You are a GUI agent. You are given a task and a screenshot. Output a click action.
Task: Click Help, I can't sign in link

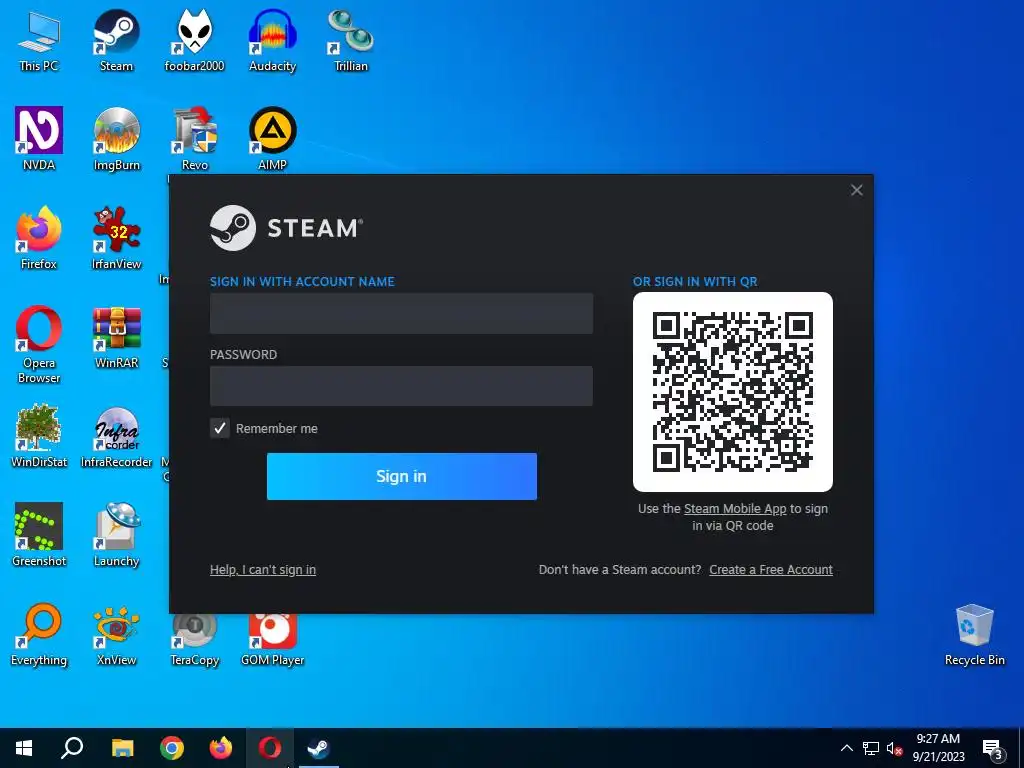pos(263,569)
